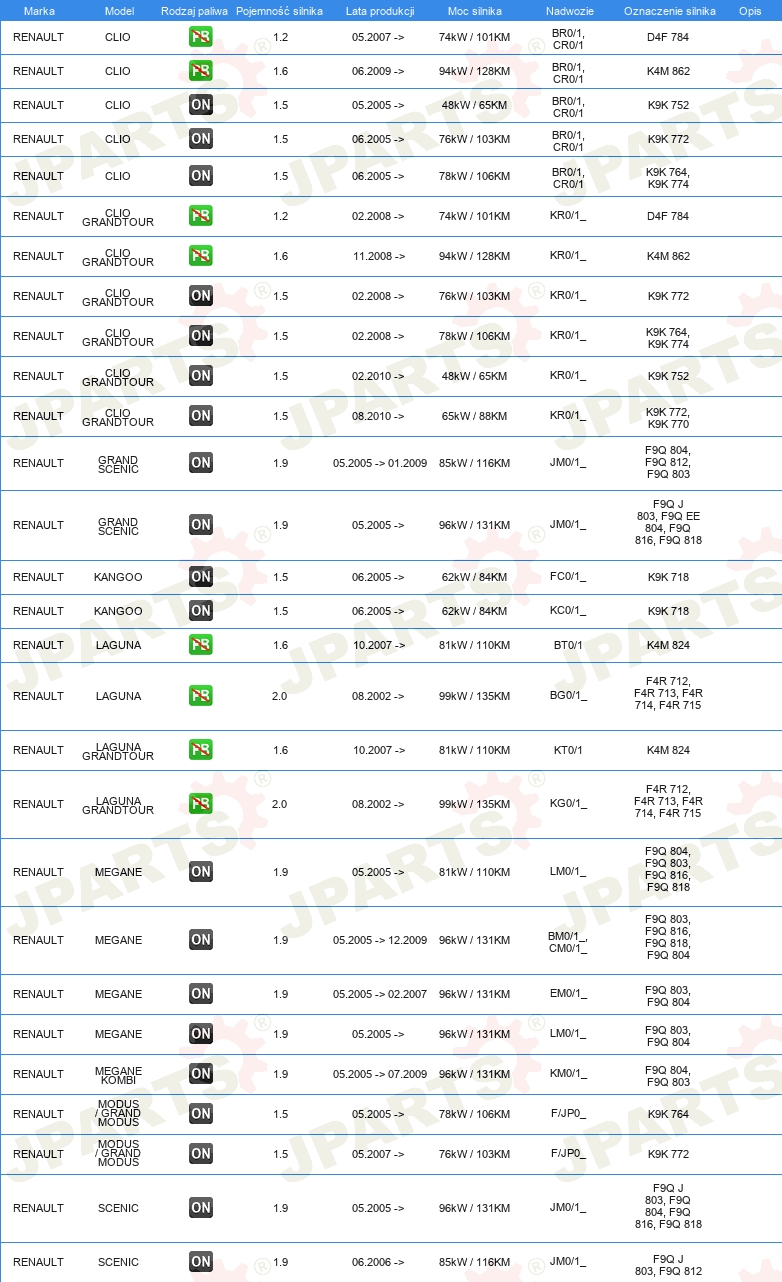
Task: Click the body code BT0/1 cell
Action: pyautogui.click(x=568, y=645)
